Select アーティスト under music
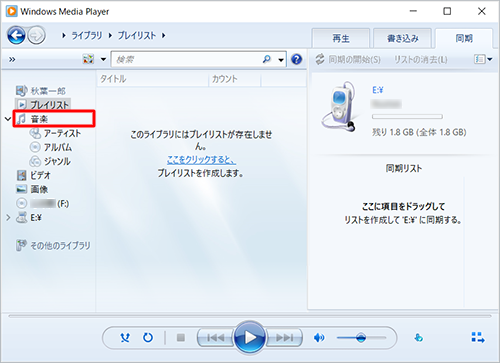This screenshot has width=500, height=363. [55, 133]
